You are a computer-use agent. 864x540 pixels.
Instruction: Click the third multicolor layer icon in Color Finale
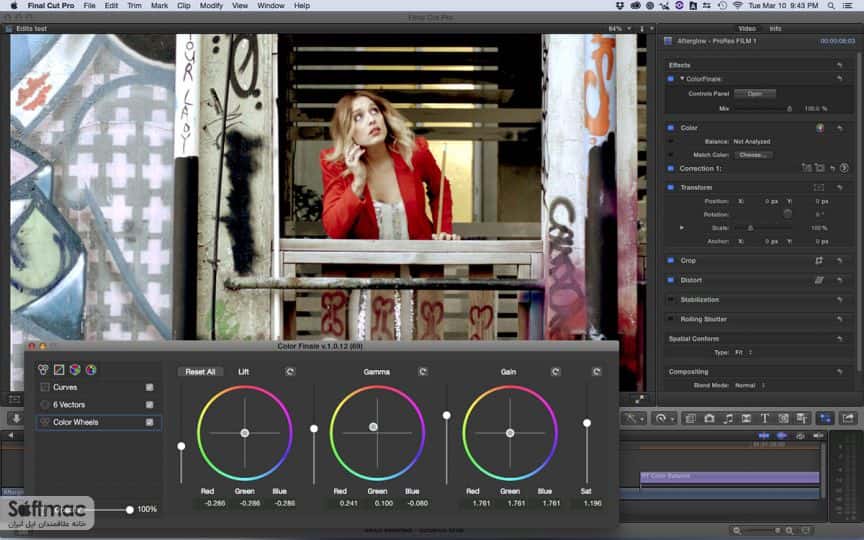75,370
